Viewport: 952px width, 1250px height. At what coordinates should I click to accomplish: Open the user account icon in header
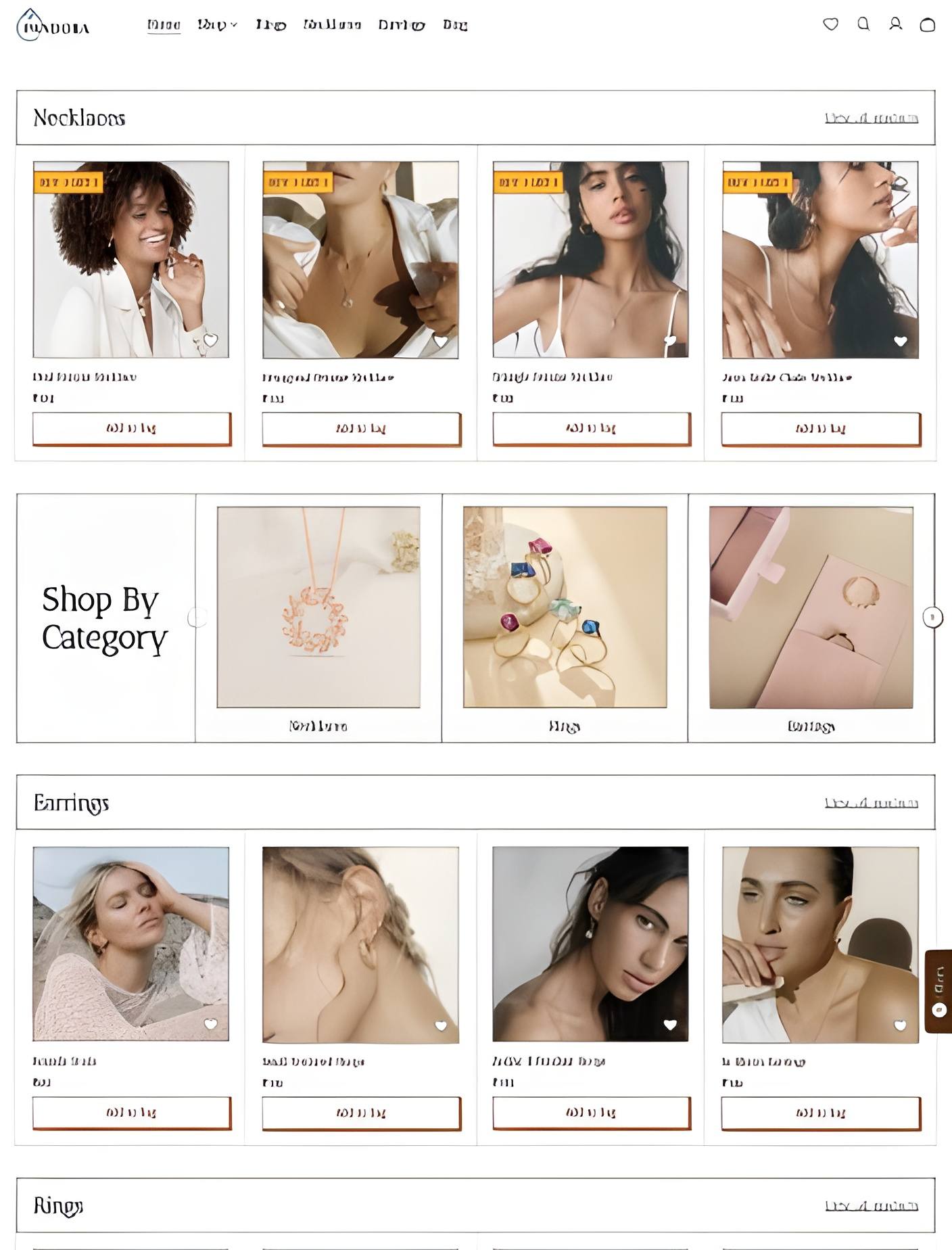[895, 24]
